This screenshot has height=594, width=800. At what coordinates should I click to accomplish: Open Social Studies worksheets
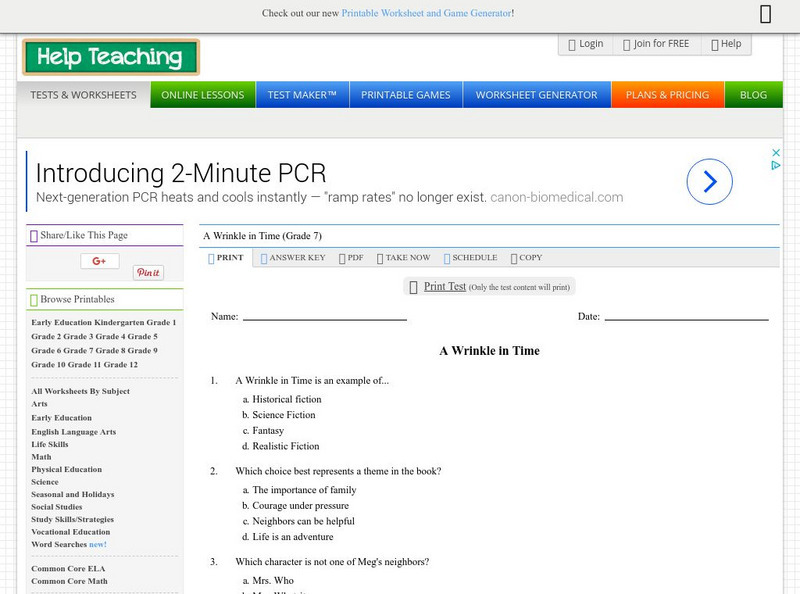[x=57, y=507]
